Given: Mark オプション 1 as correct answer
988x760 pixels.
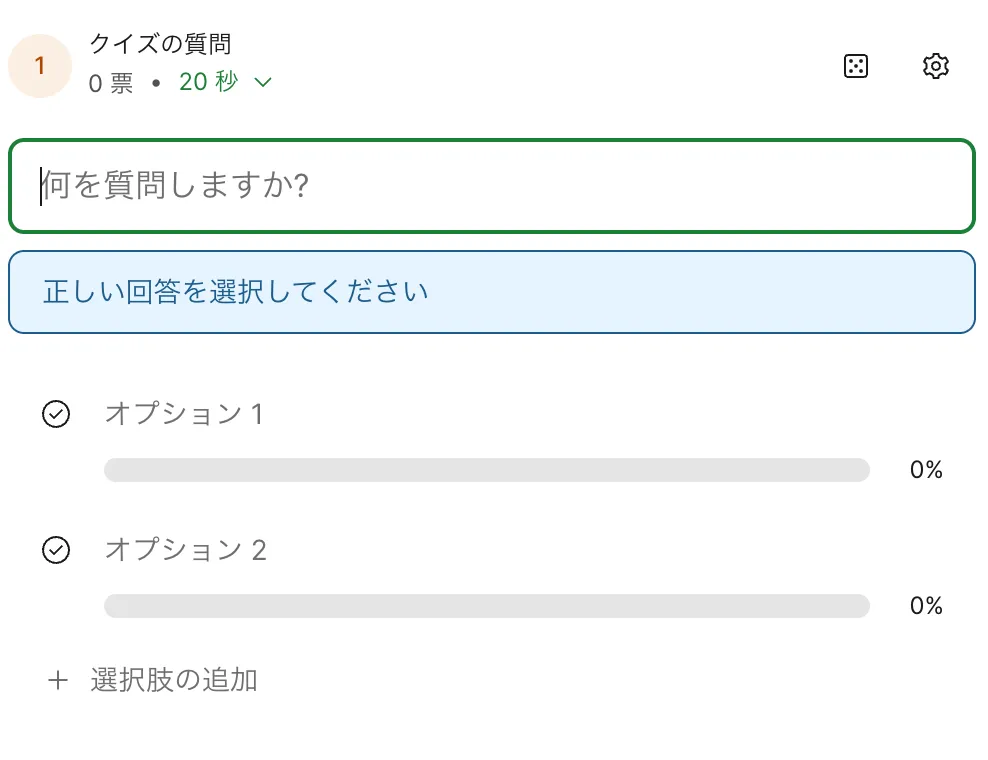Looking at the screenshot, I should coord(56,414).
